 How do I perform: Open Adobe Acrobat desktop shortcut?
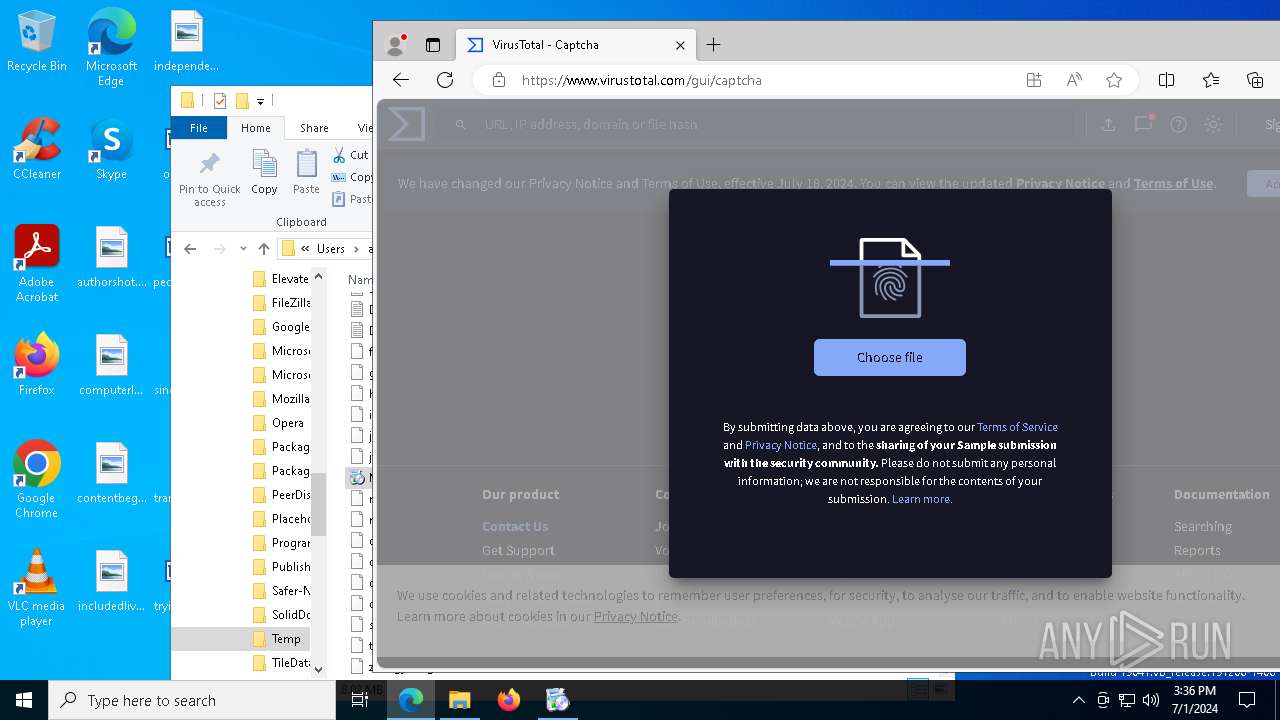(36, 264)
